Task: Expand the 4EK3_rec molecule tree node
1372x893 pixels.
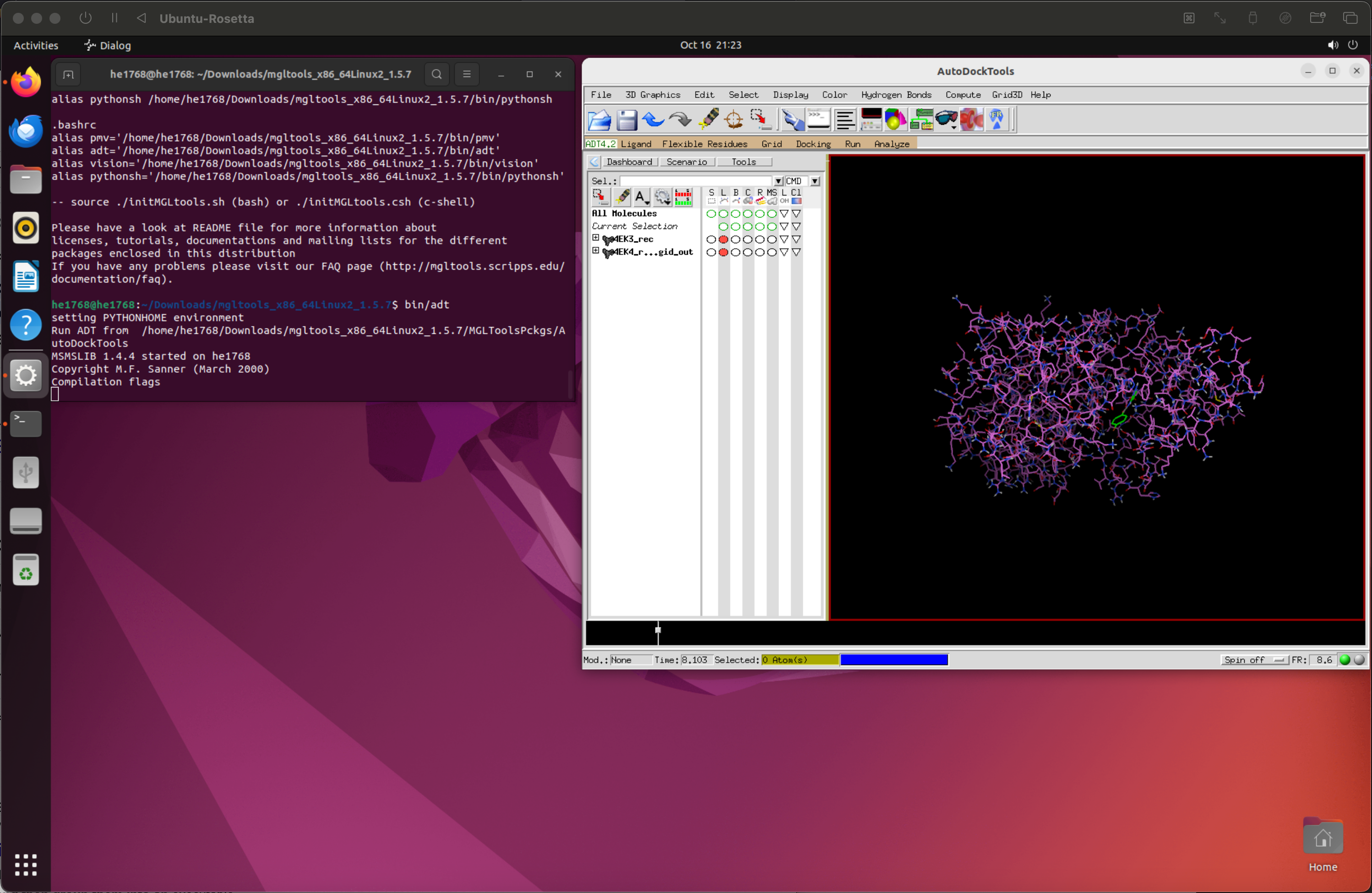Action: (595, 238)
